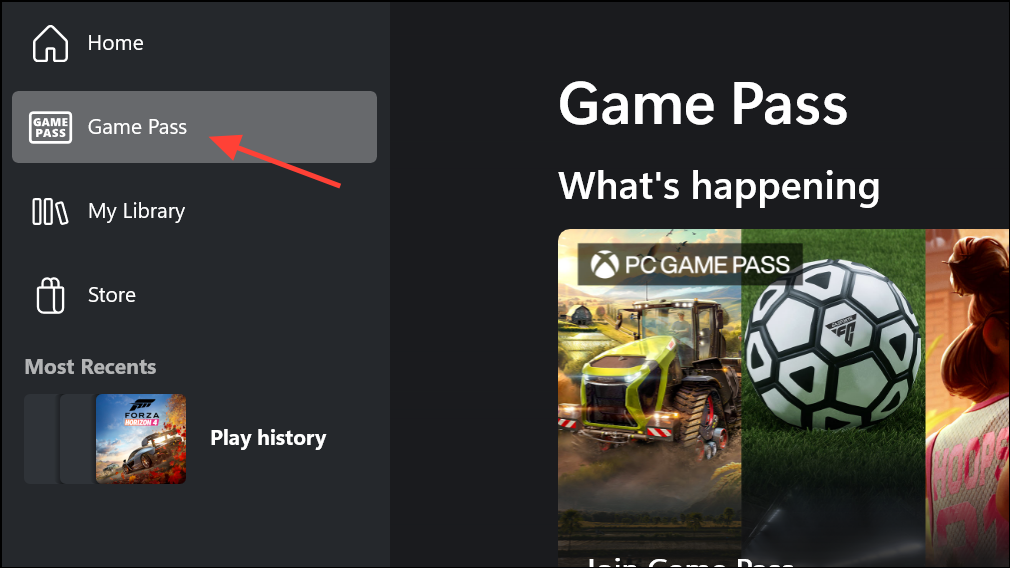Go to My Library text entry
The width and height of the screenshot is (1010, 568).
coord(137,211)
